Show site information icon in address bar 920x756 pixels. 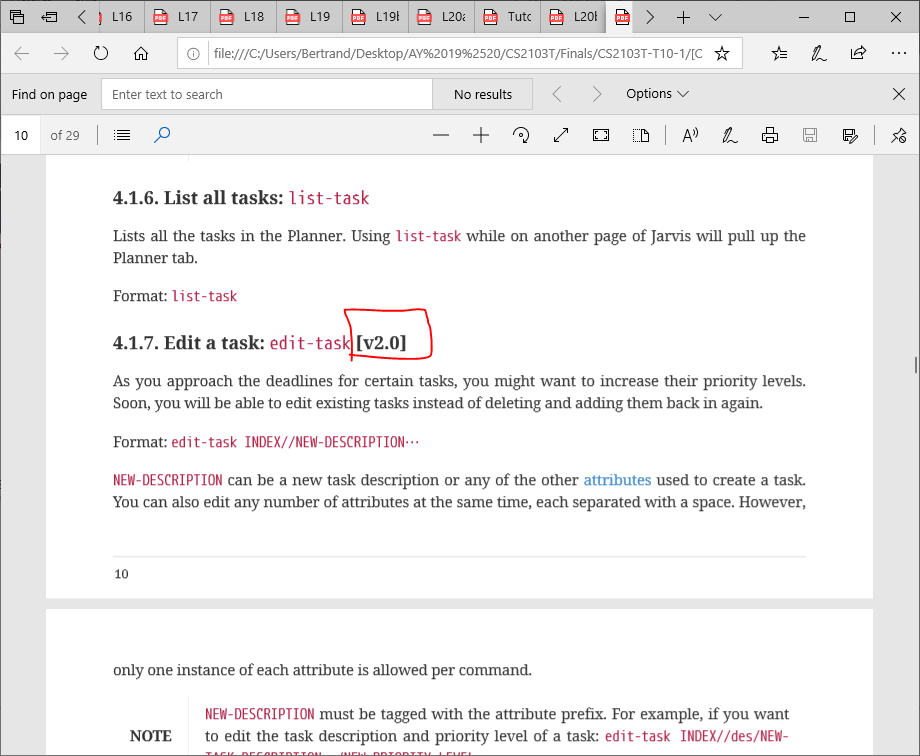tap(193, 54)
